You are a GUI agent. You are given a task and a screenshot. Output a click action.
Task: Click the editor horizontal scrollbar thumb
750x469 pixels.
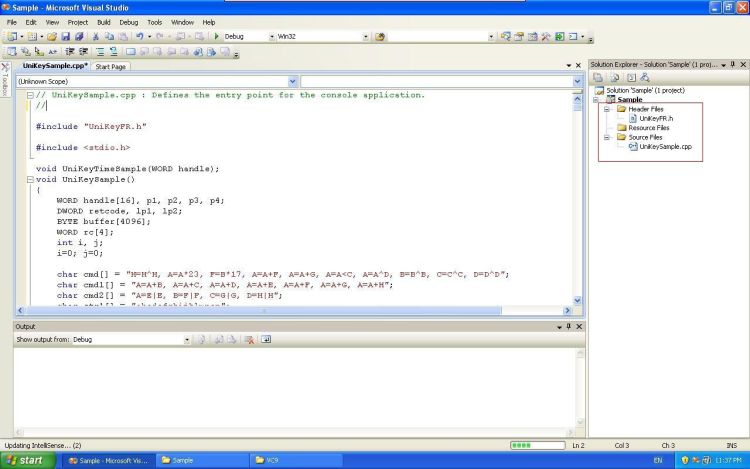click(x=263, y=311)
